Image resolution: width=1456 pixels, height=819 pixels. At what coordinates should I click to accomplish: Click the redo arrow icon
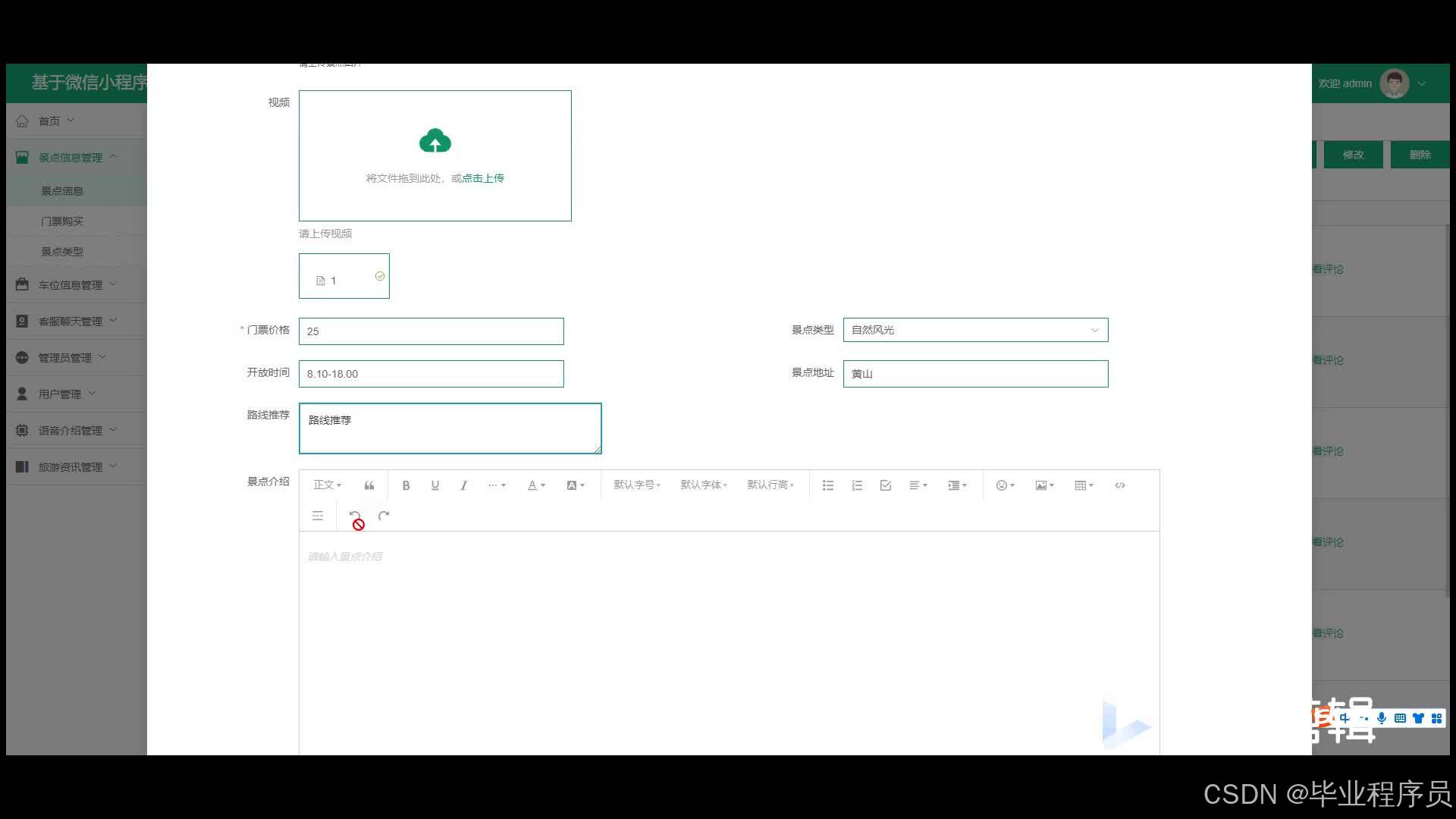(x=384, y=516)
